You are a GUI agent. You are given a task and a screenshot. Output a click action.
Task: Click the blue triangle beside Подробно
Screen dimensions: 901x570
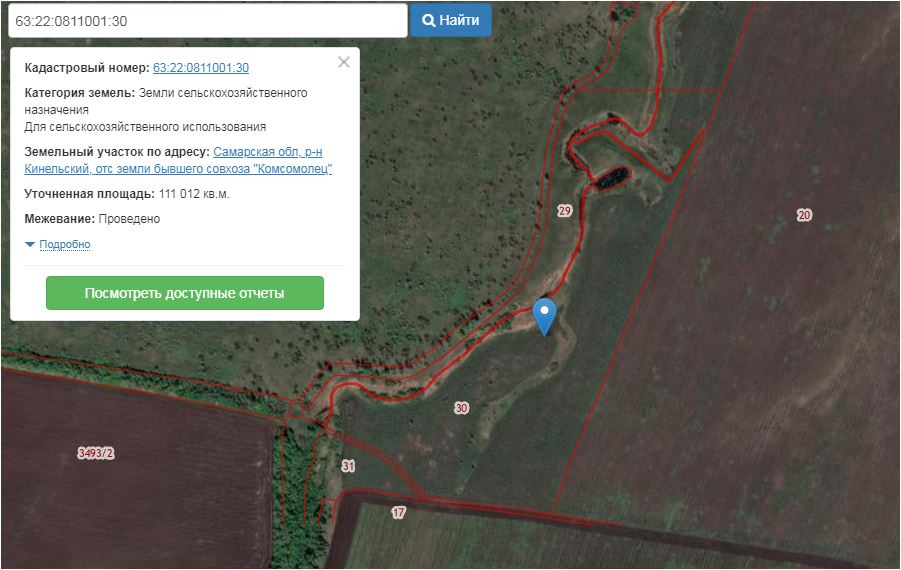[x=30, y=245]
